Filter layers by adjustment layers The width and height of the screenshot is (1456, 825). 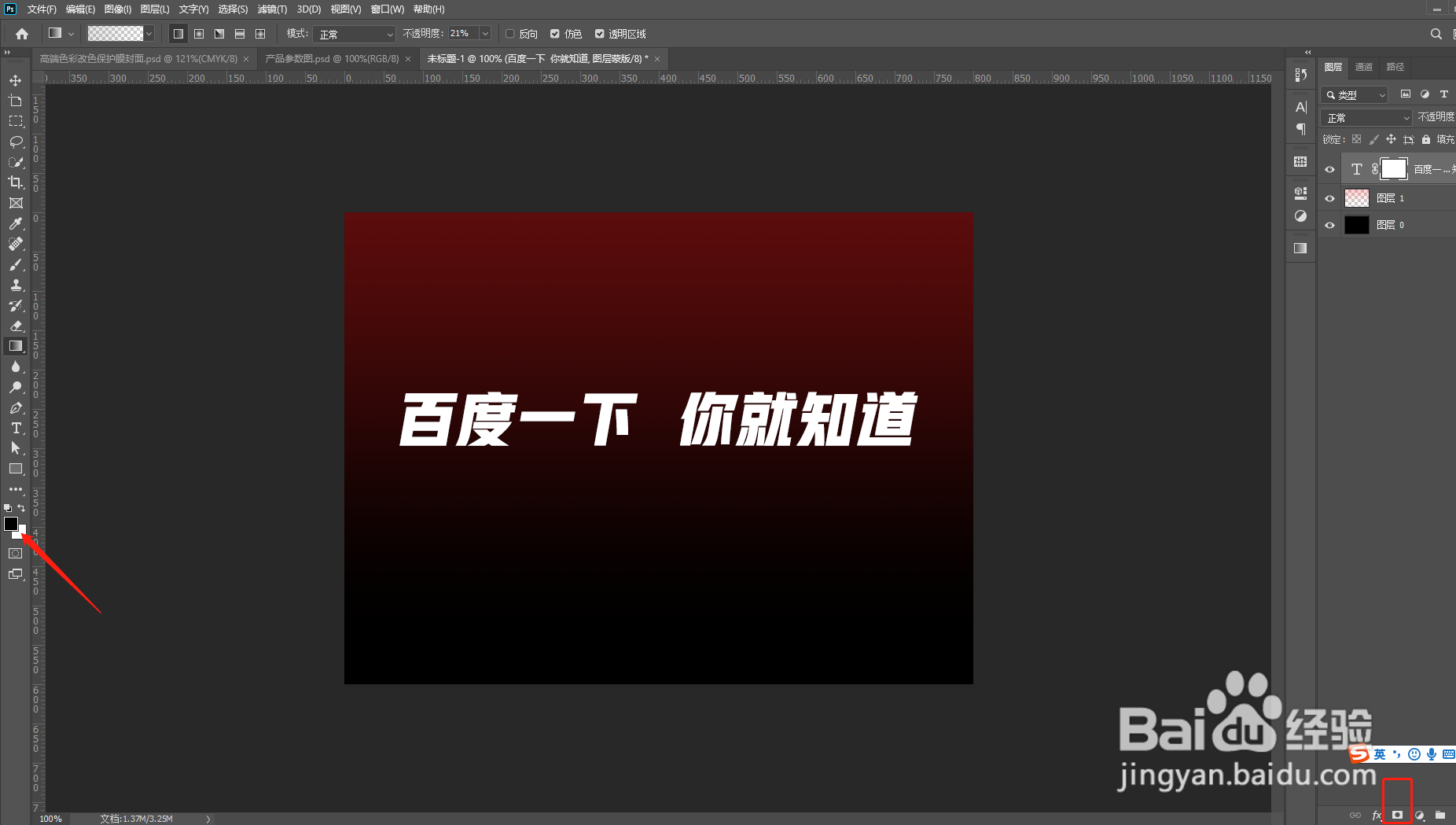point(1424,94)
